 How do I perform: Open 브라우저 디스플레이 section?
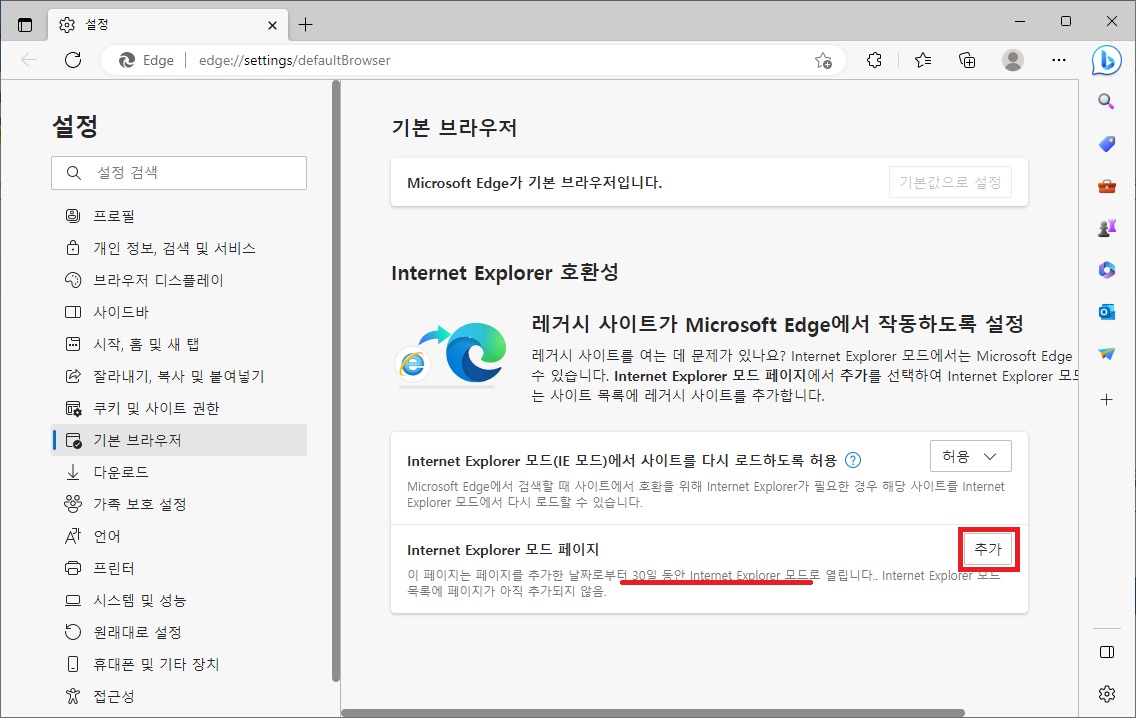pos(179,280)
